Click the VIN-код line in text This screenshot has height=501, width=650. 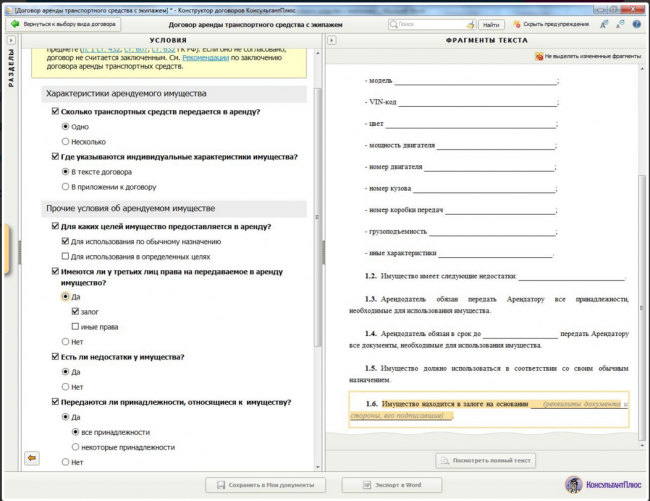[x=462, y=102]
